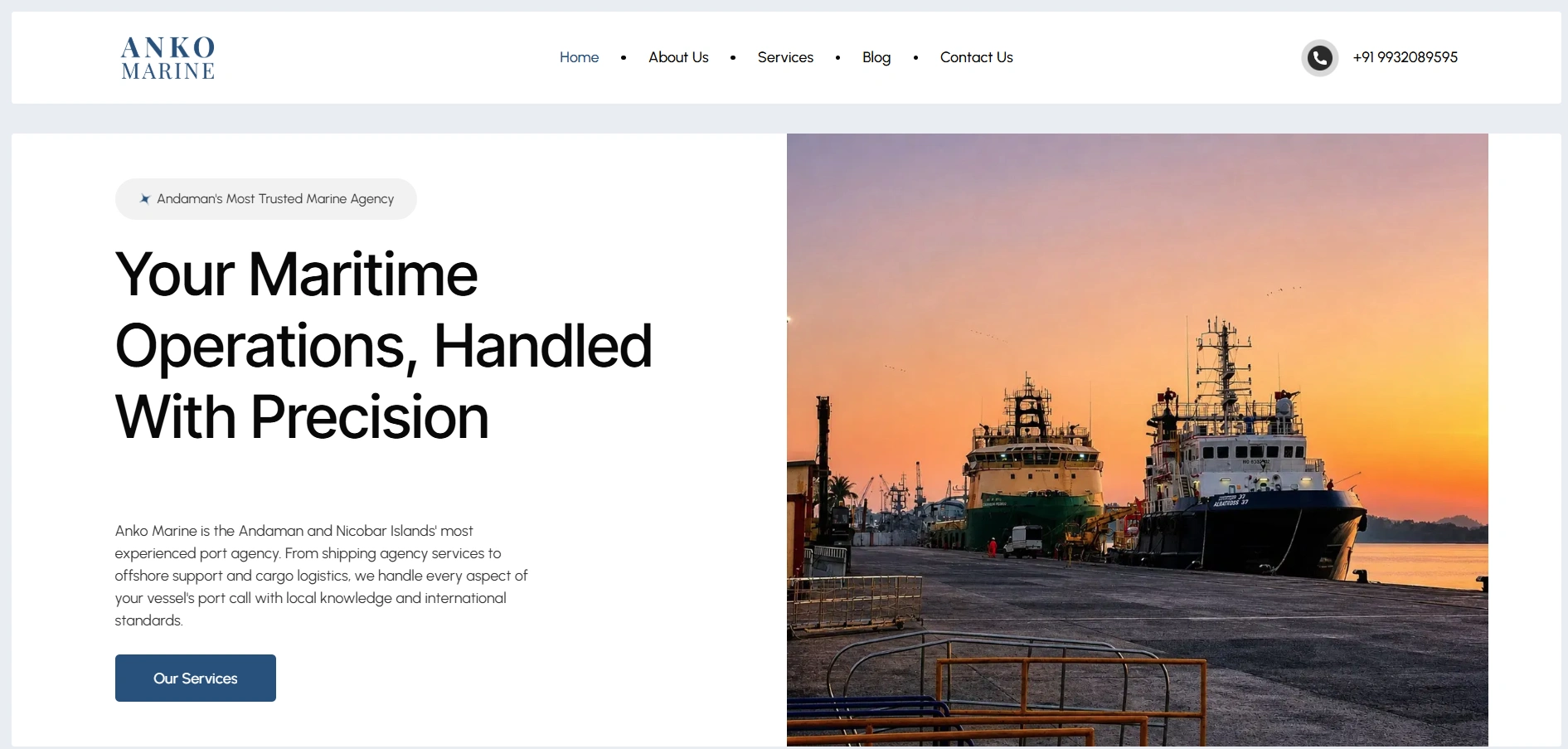Click the star icon in the agency badge
Screen dimensions: 1568x749
click(x=145, y=199)
